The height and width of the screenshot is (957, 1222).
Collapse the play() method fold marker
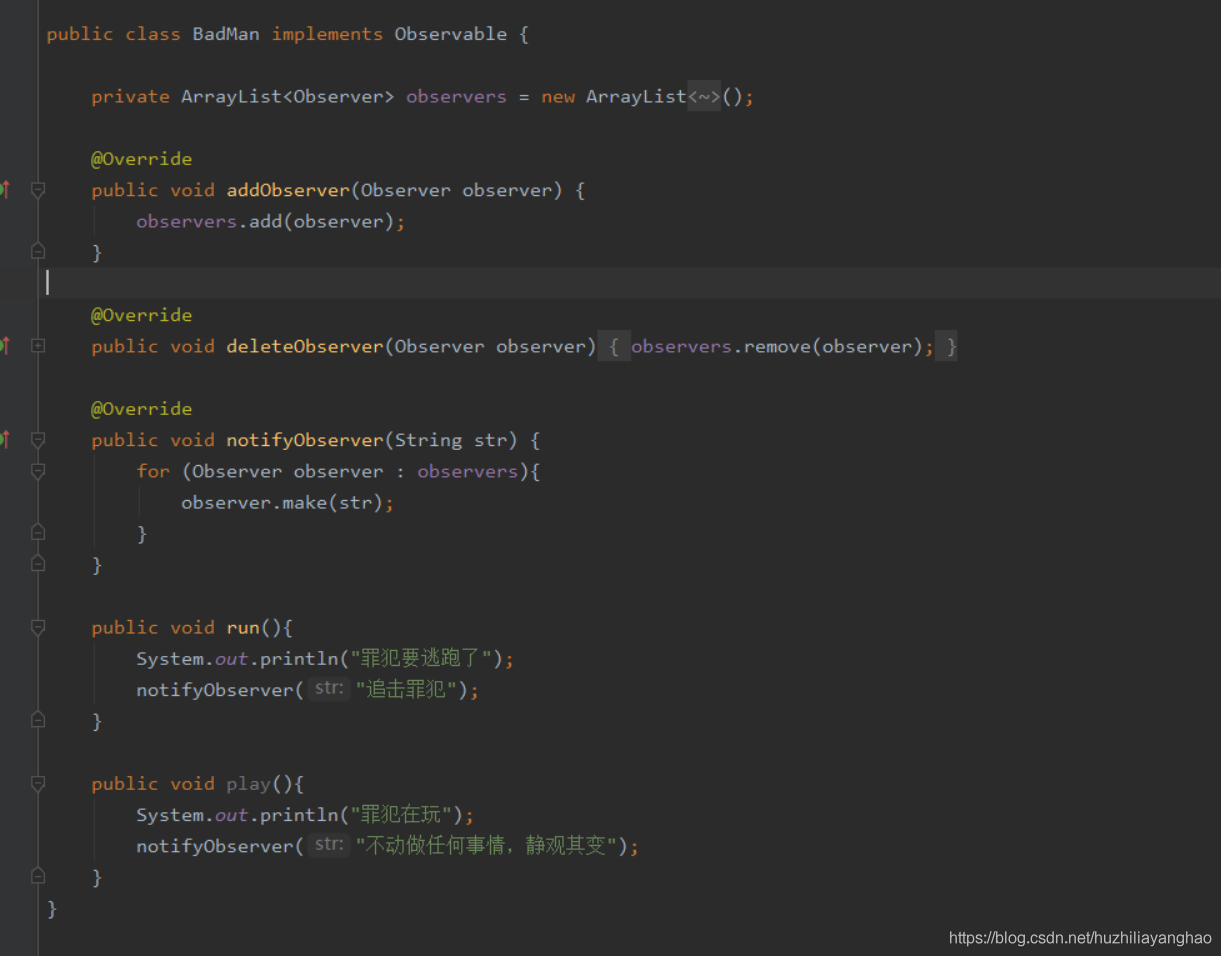pyautogui.click(x=38, y=783)
